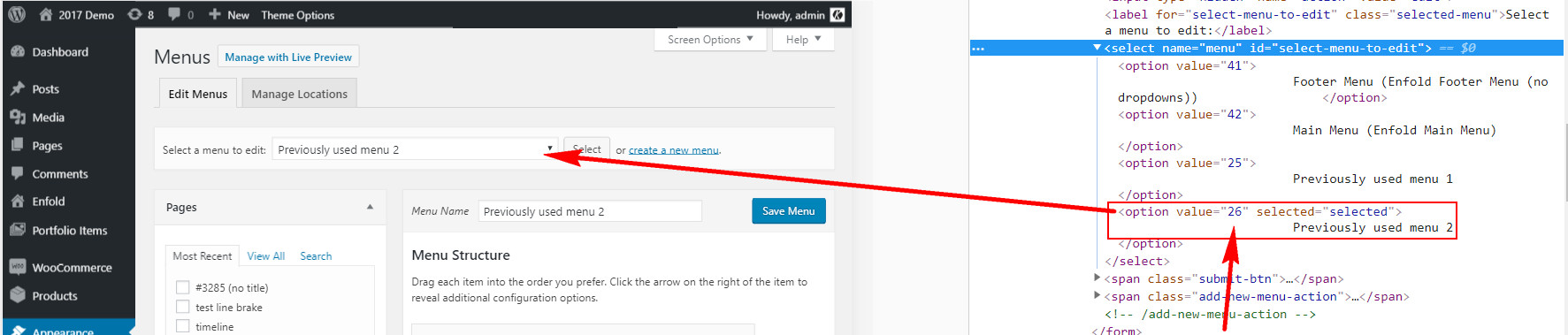Click the Save Menu button

click(789, 211)
